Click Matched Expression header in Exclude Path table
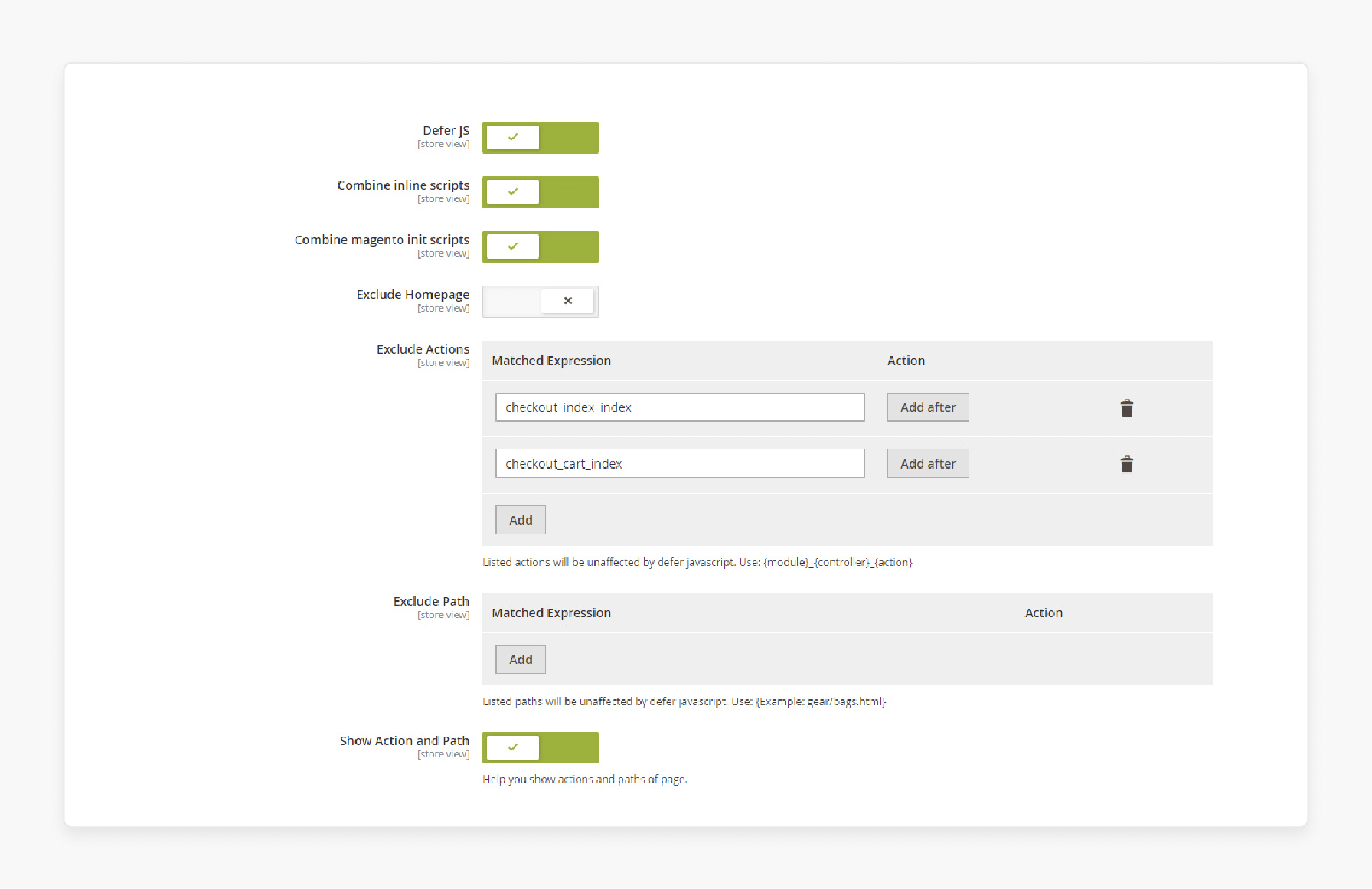1372x889 pixels. pyautogui.click(x=551, y=613)
